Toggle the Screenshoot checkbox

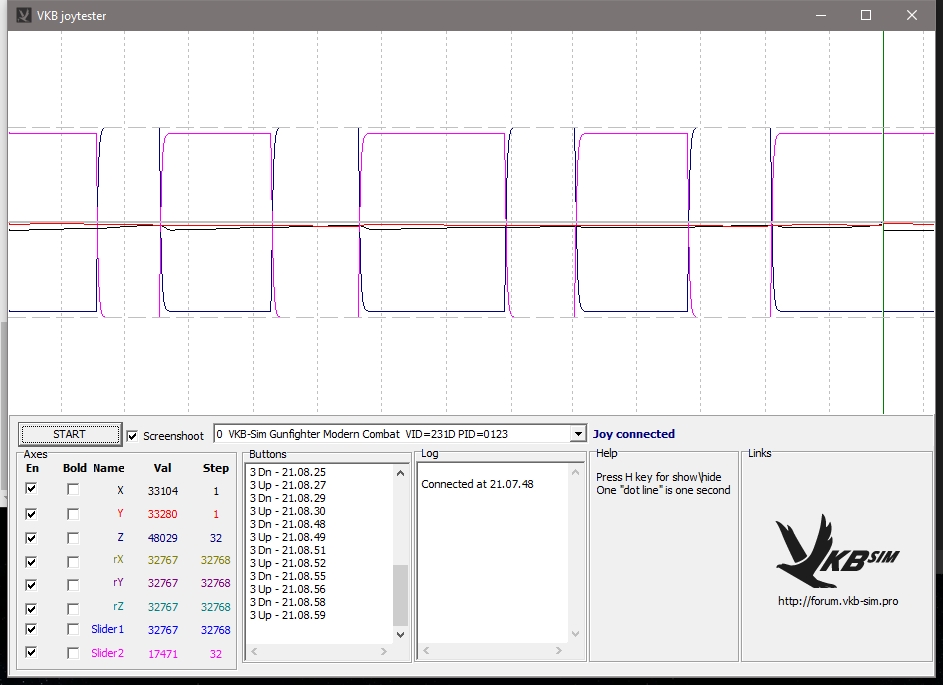click(x=133, y=435)
